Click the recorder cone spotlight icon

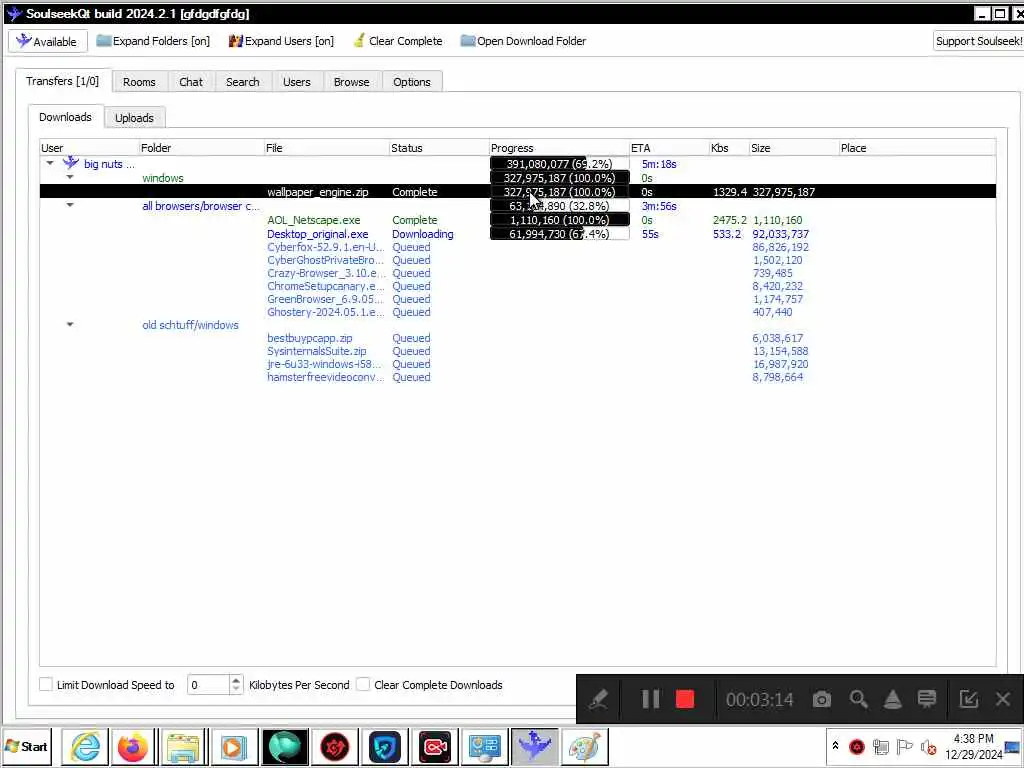click(x=893, y=699)
